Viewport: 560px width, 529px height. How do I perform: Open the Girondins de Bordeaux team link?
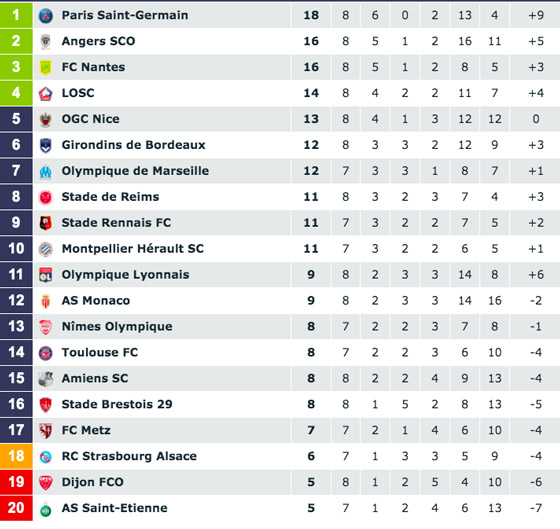point(134,145)
